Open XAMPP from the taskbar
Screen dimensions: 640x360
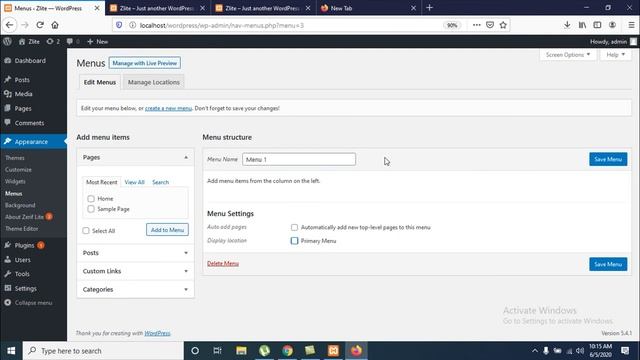[333, 351]
